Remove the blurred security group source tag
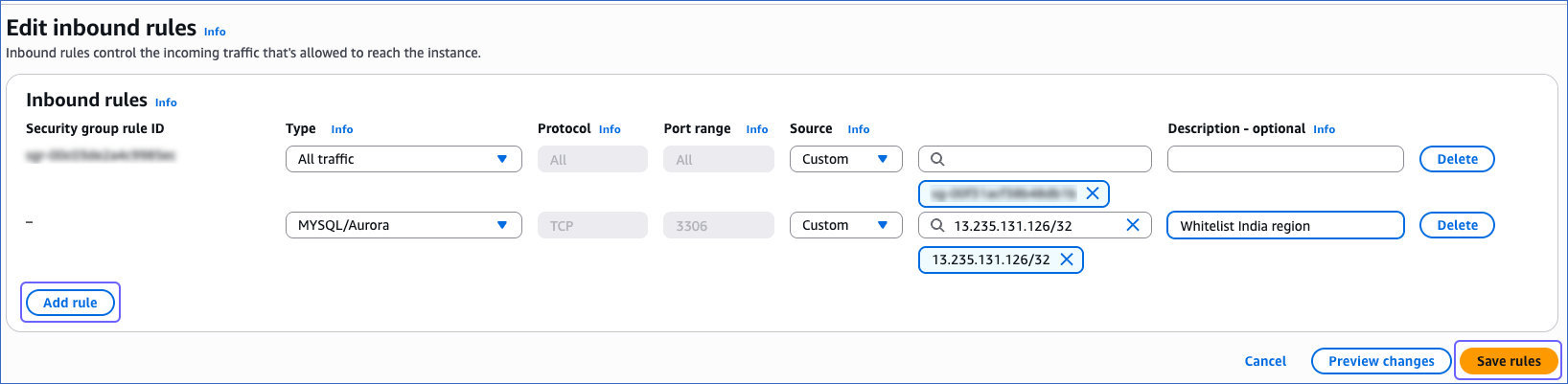1568x384 pixels. pos(1093,193)
